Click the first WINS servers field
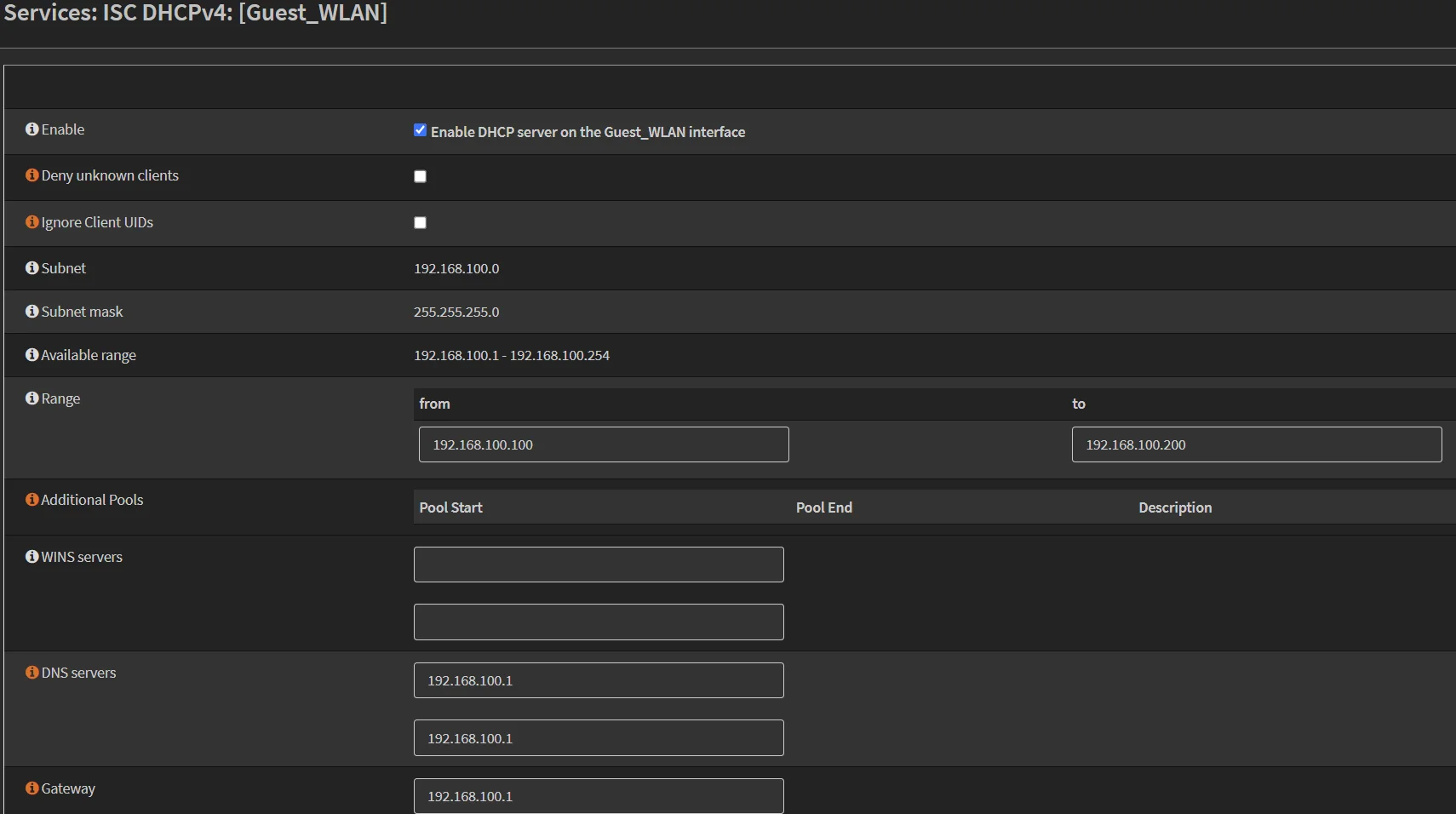1456x814 pixels. 599,565
